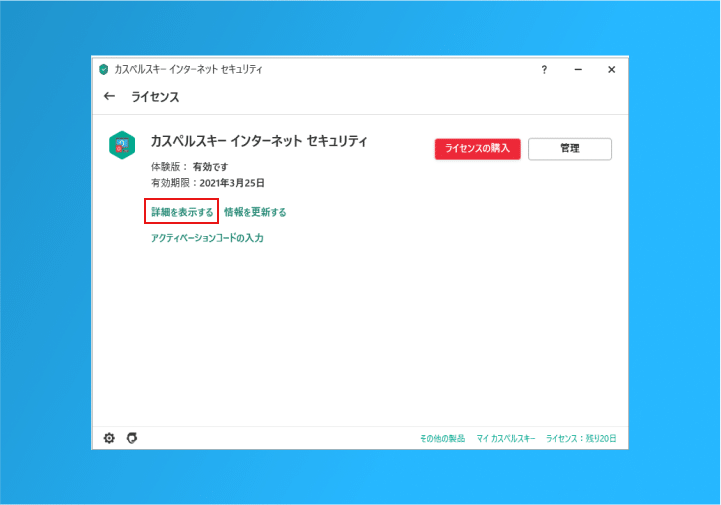Open the support headset icon
The image size is (721, 505).
coord(131,438)
